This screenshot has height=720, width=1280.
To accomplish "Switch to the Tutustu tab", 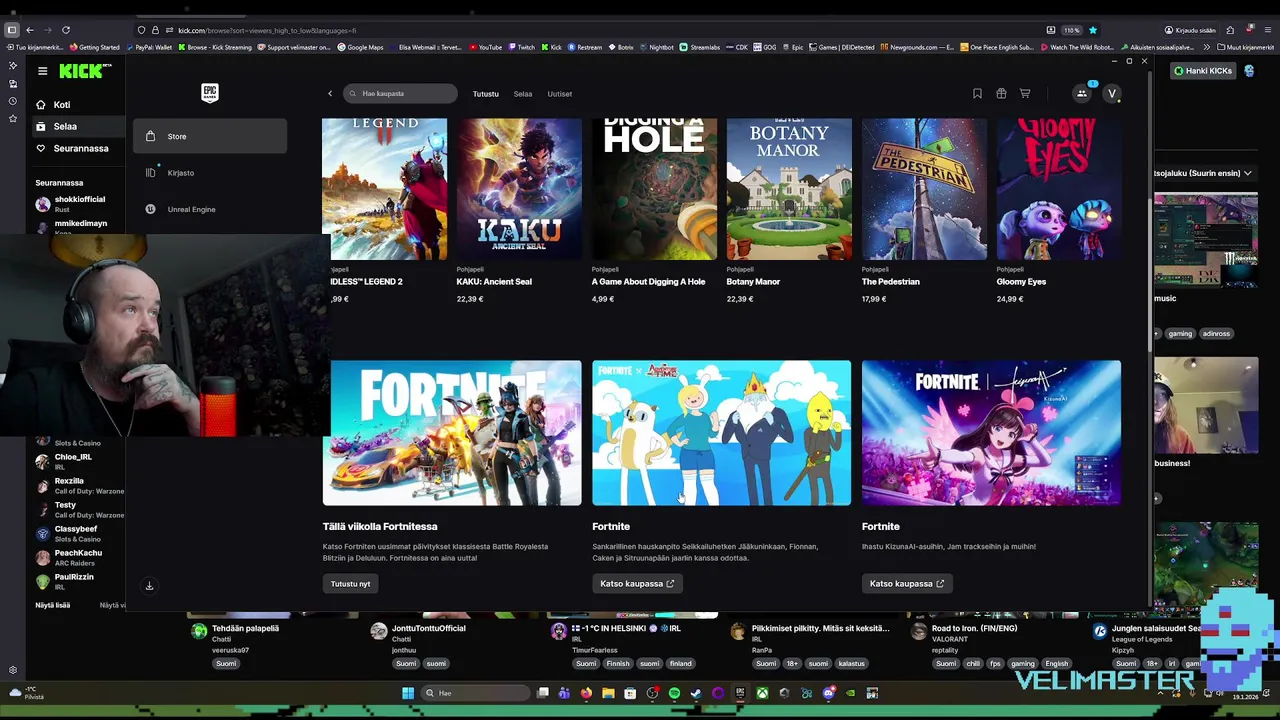I will pos(485,94).
